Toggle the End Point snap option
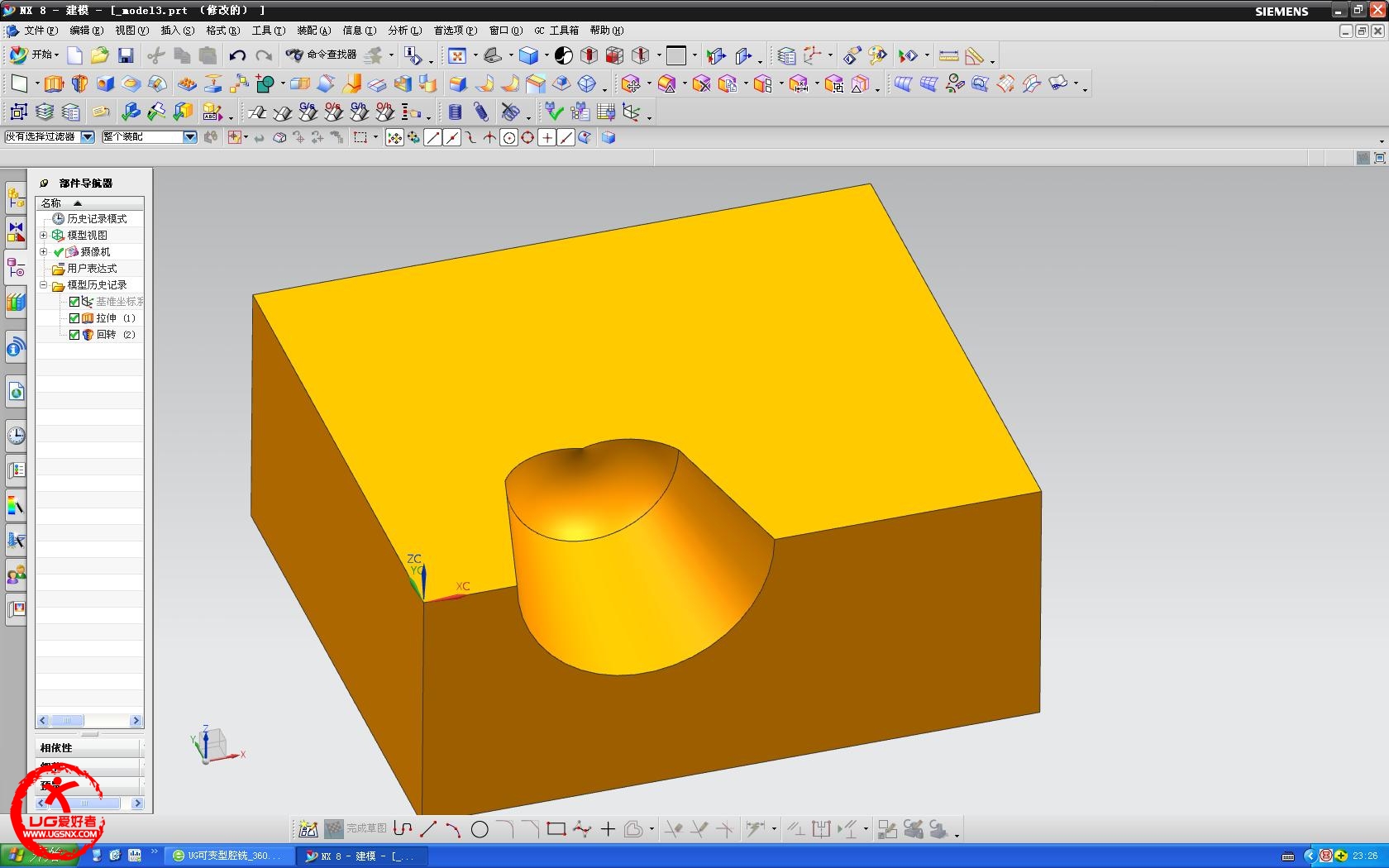 432,138
